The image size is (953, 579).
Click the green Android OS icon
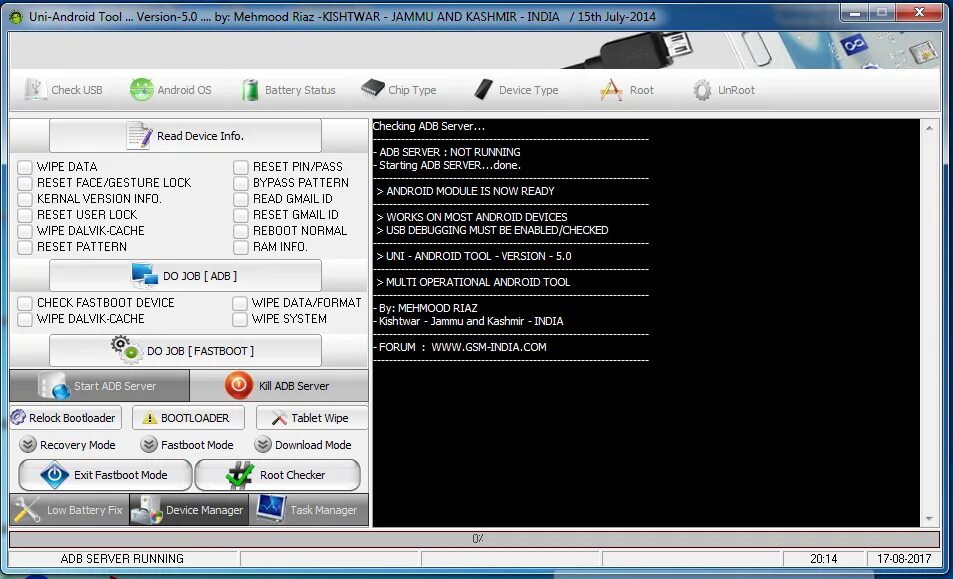tap(142, 89)
